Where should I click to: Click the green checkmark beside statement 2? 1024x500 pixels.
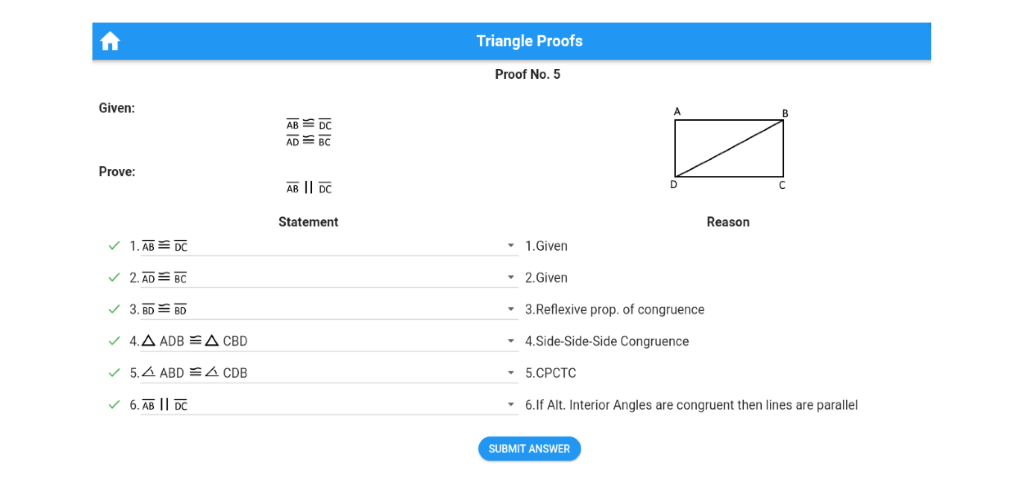(x=114, y=277)
